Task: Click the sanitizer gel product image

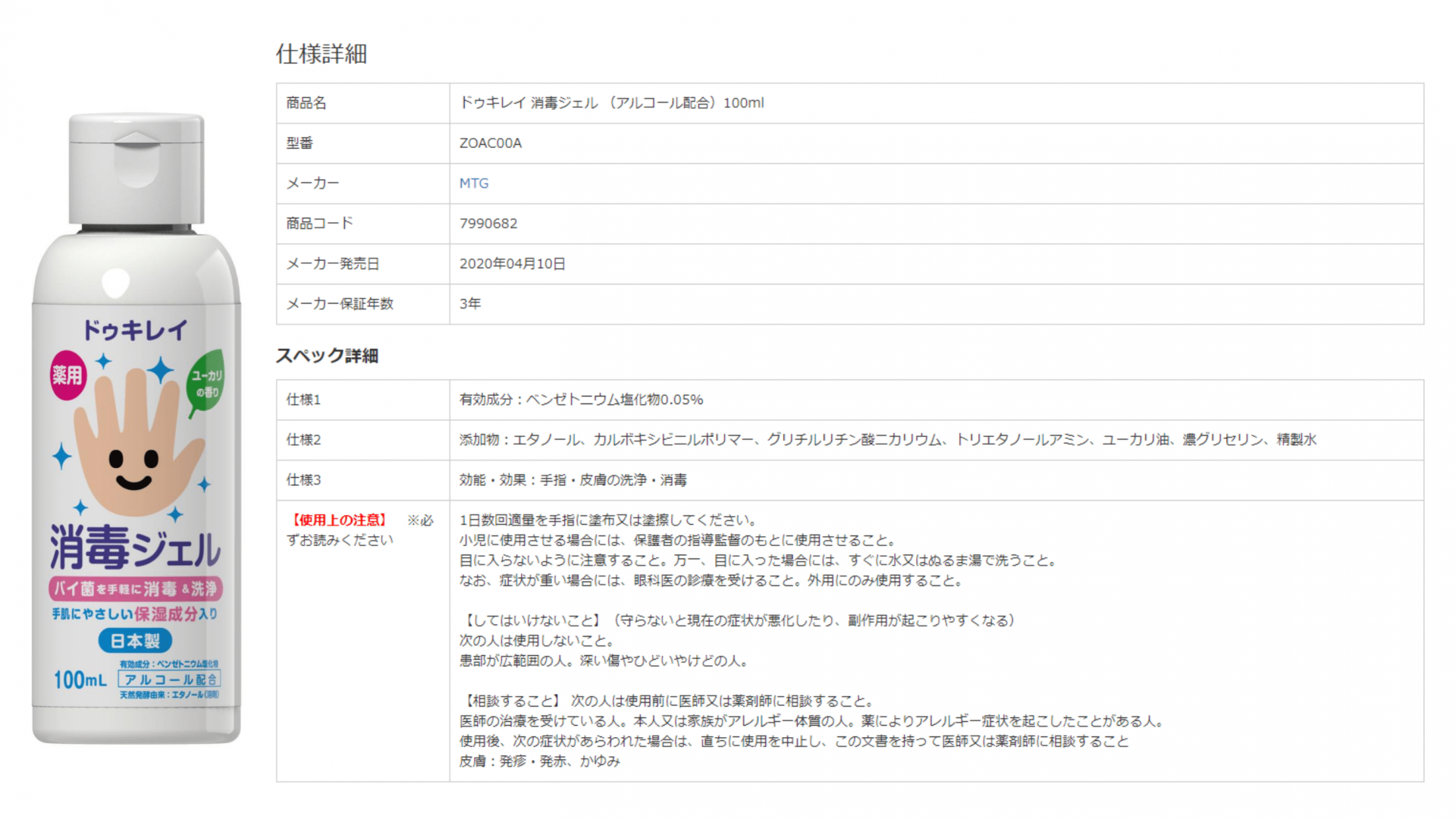Action: [x=136, y=428]
